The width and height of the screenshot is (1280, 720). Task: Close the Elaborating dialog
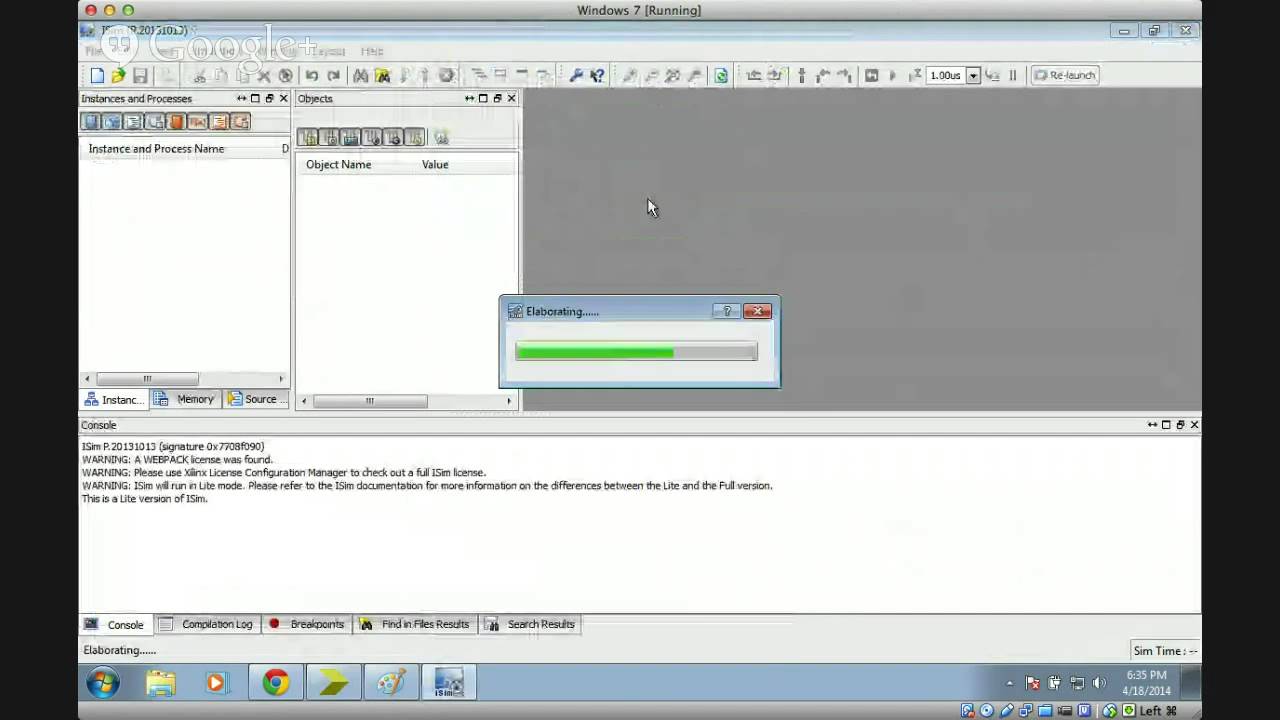coord(757,311)
